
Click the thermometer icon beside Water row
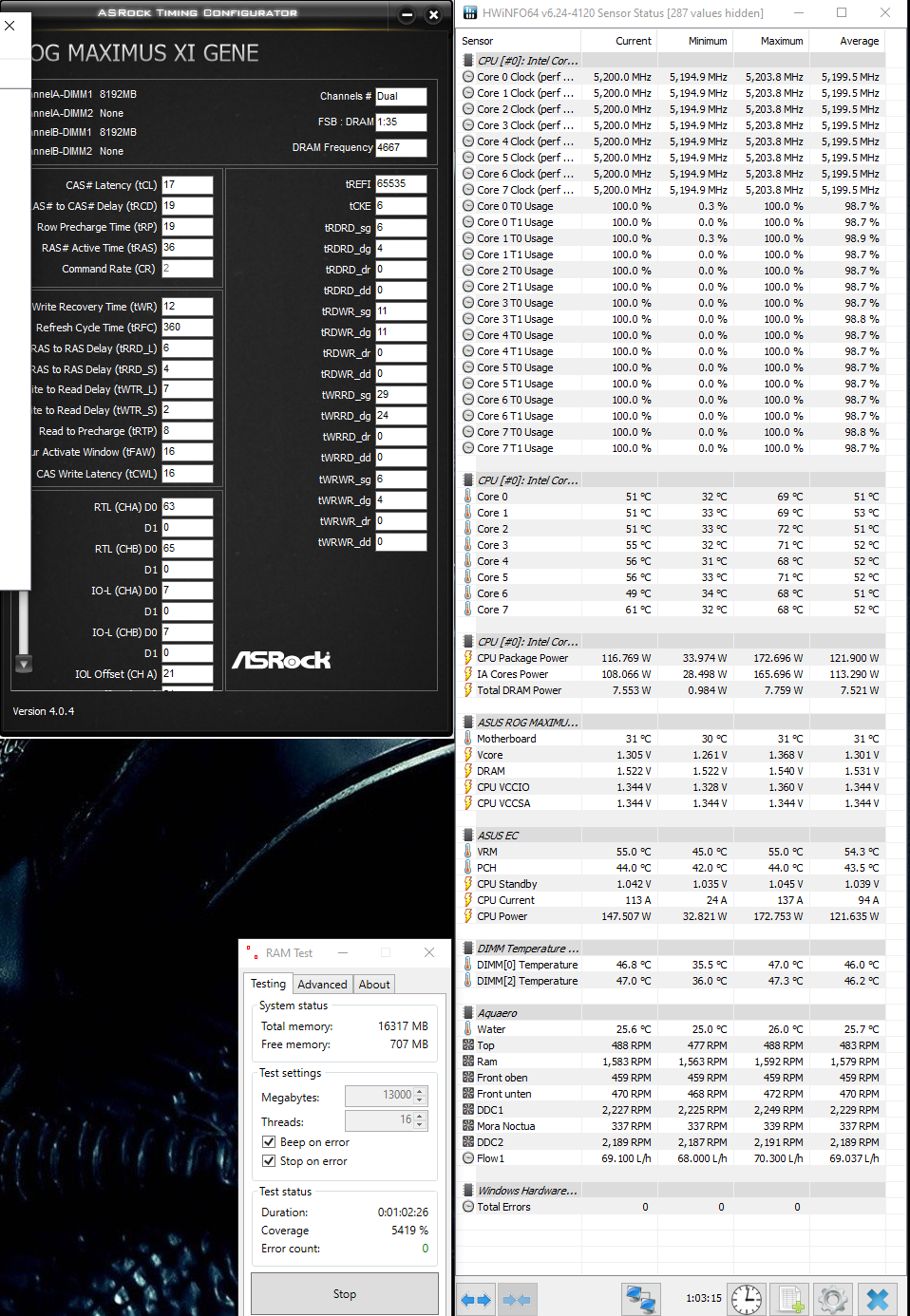[468, 1029]
